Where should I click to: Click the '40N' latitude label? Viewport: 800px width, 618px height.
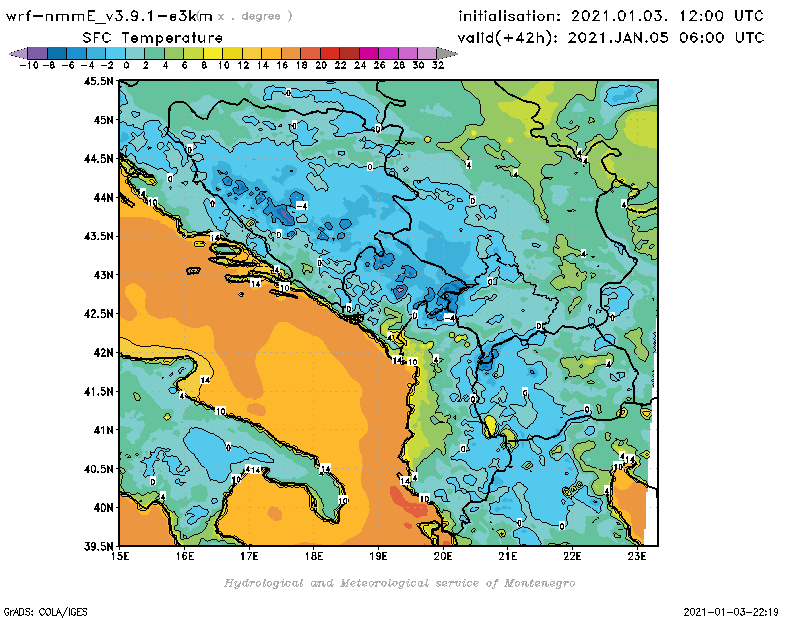(103, 508)
